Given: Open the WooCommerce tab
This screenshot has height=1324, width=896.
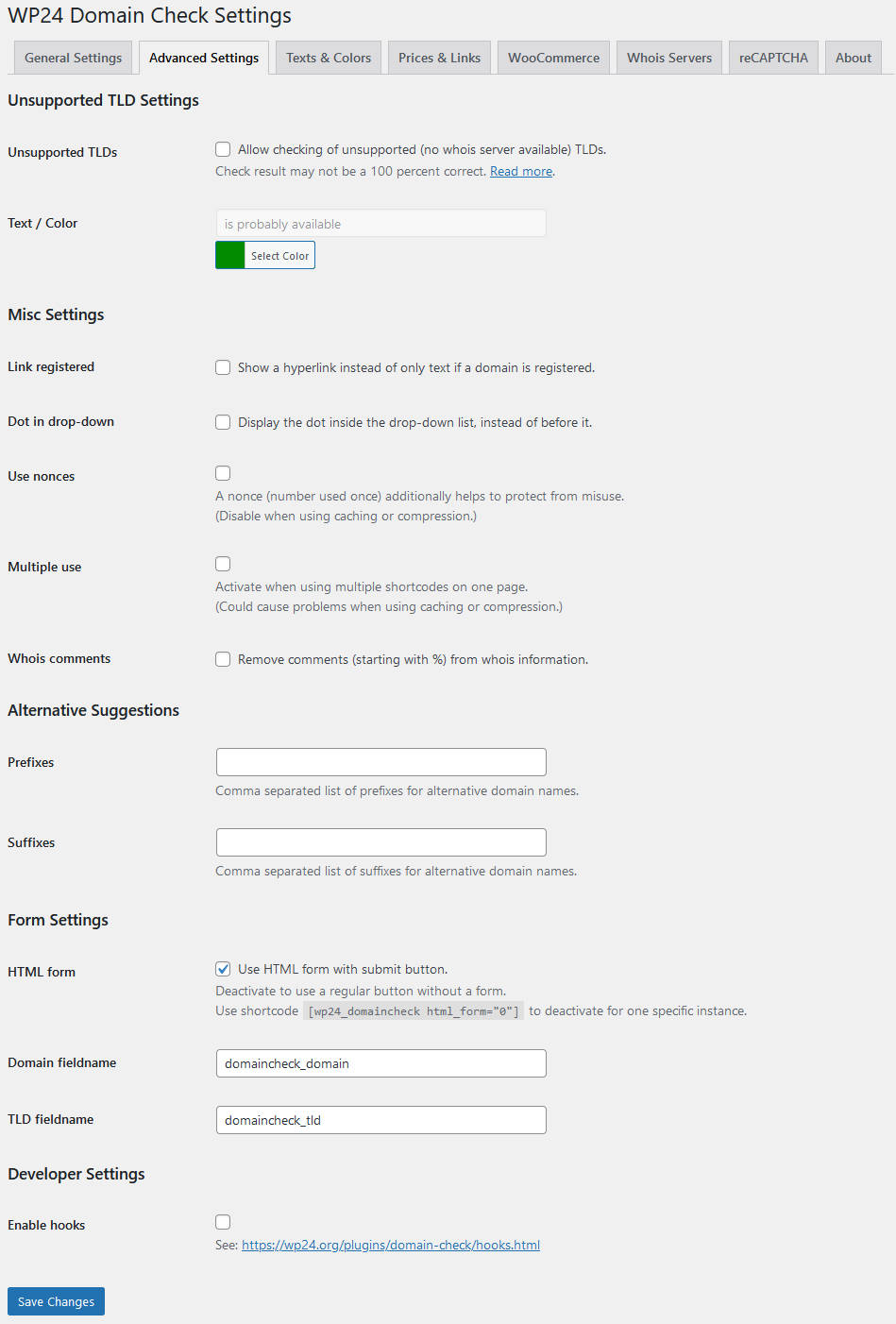Looking at the screenshot, I should tap(553, 58).
